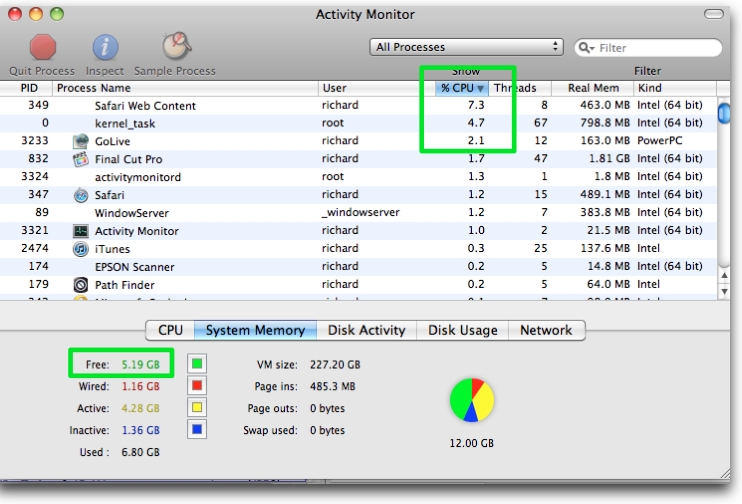Open the Disk Usage tab
The image size is (742, 504).
462,330
